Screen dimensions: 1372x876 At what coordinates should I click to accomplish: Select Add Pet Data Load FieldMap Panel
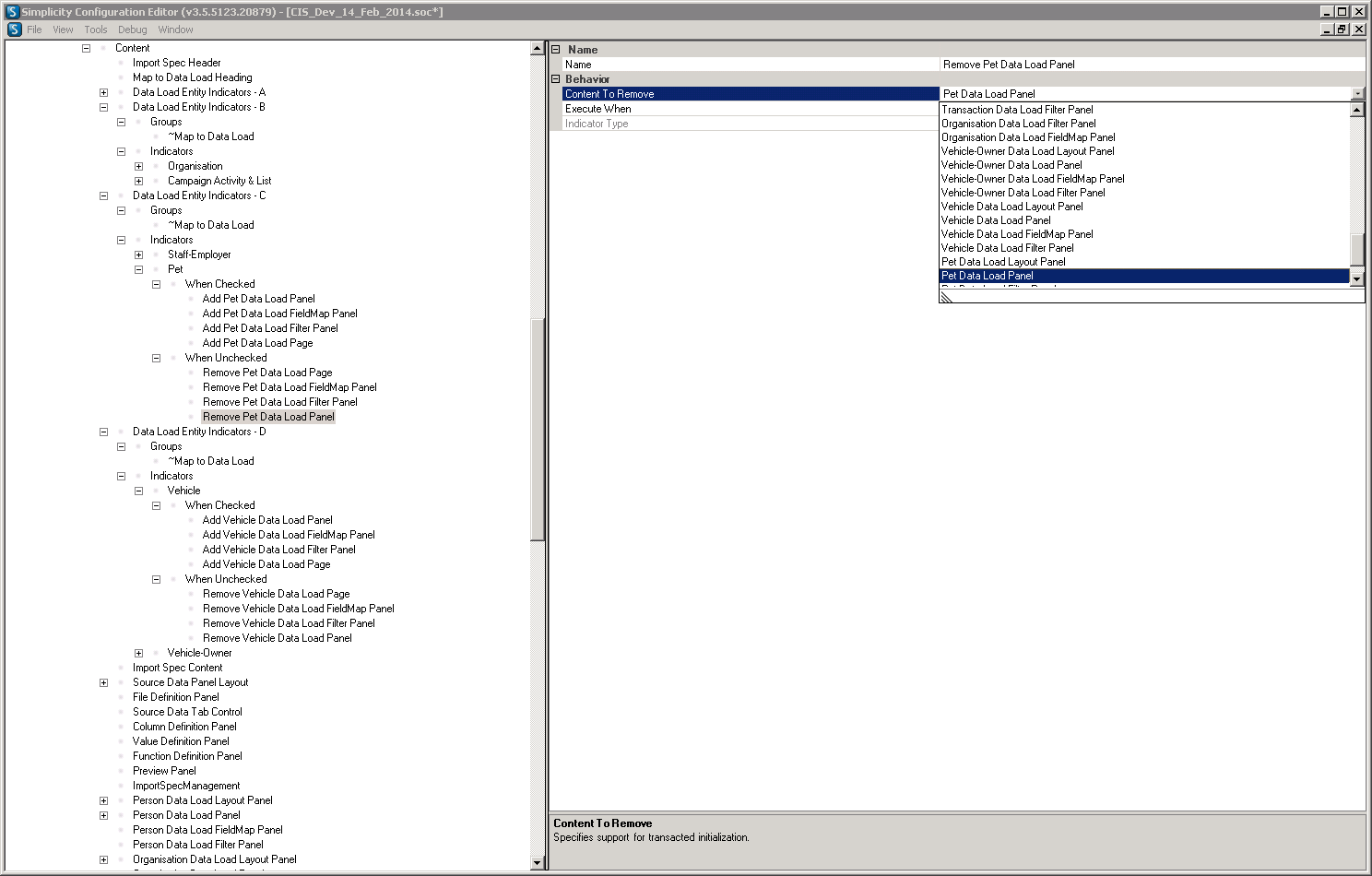coord(279,314)
